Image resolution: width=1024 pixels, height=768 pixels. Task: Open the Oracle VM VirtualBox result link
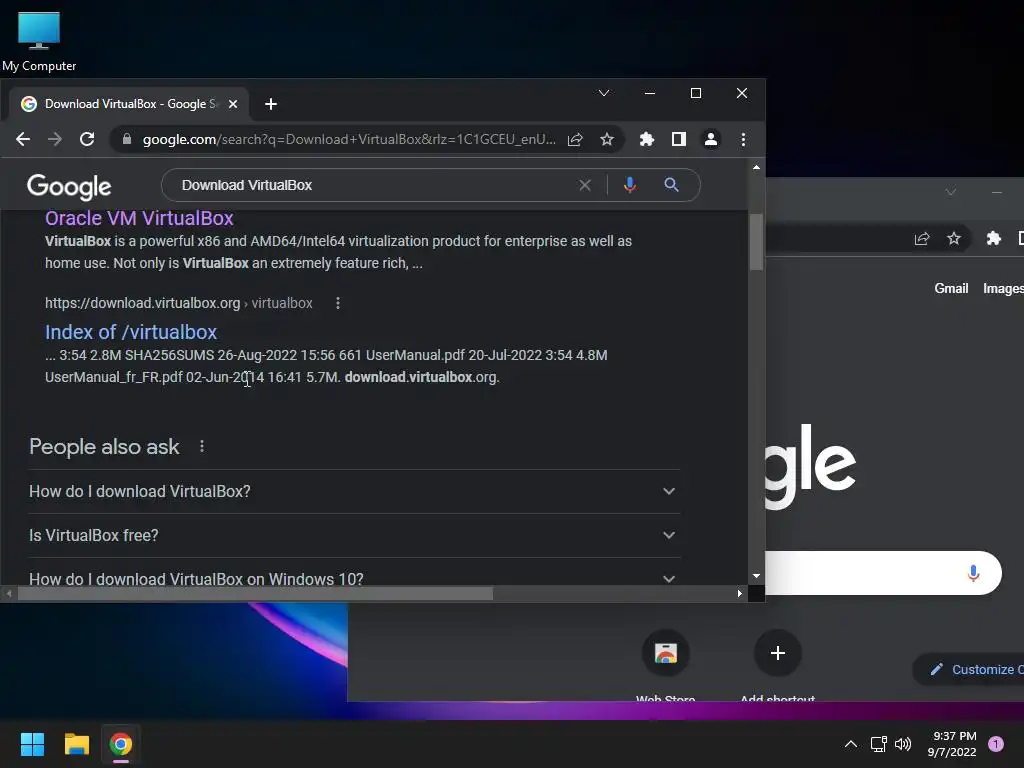pyautogui.click(x=139, y=218)
